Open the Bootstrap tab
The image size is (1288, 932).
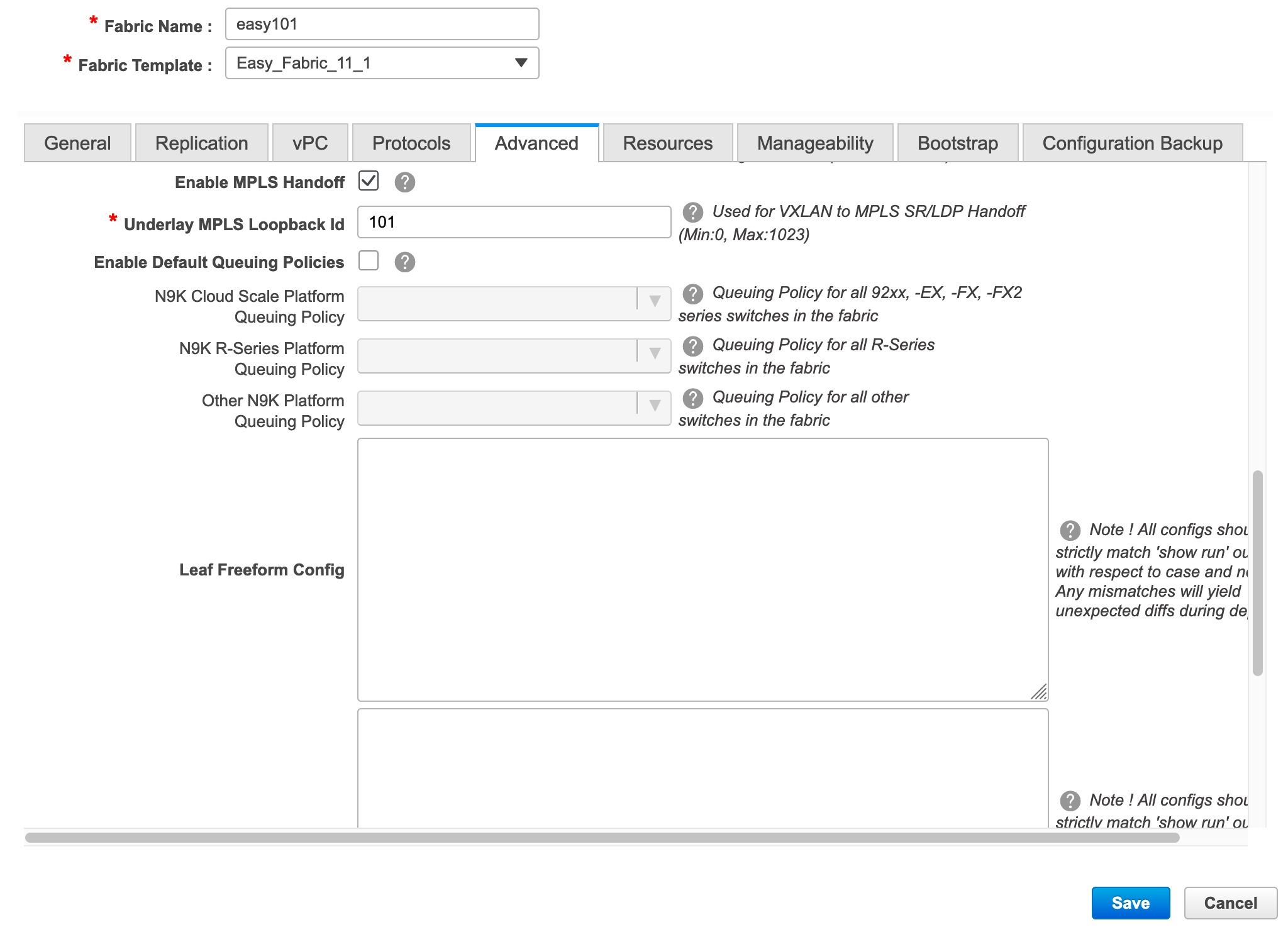pyautogui.click(x=957, y=143)
